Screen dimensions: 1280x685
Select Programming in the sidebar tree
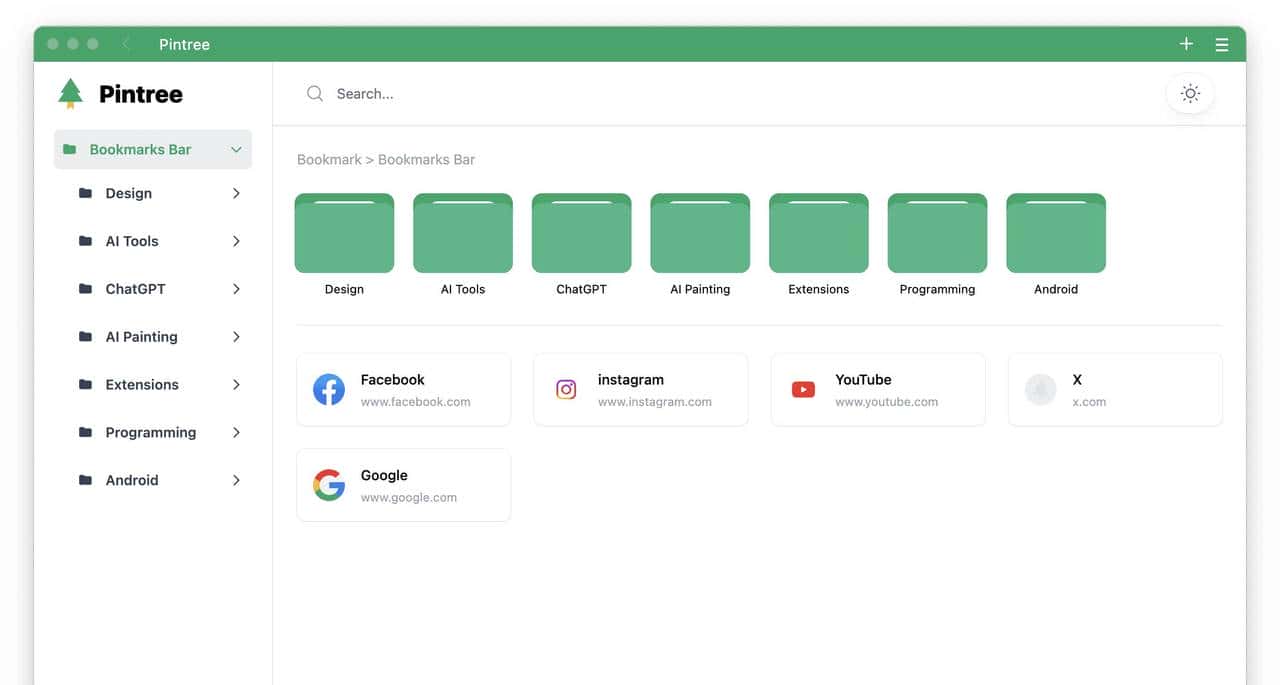[x=150, y=433]
